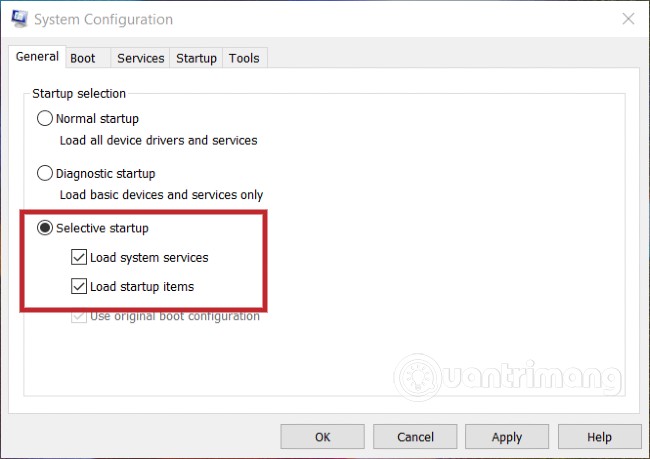This screenshot has width=650, height=459.
Task: Toggle Use original boot configuration checkbox
Action: [80, 316]
